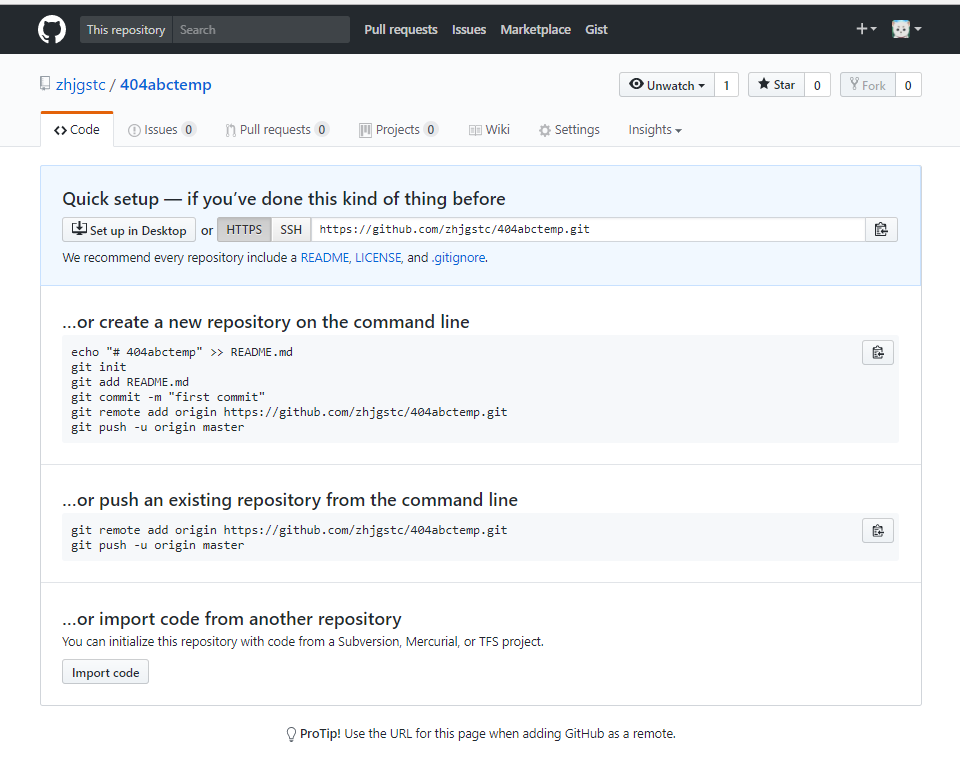Viewport: 960px width, 758px height.
Task: Follow the README link
Action: coord(324,258)
